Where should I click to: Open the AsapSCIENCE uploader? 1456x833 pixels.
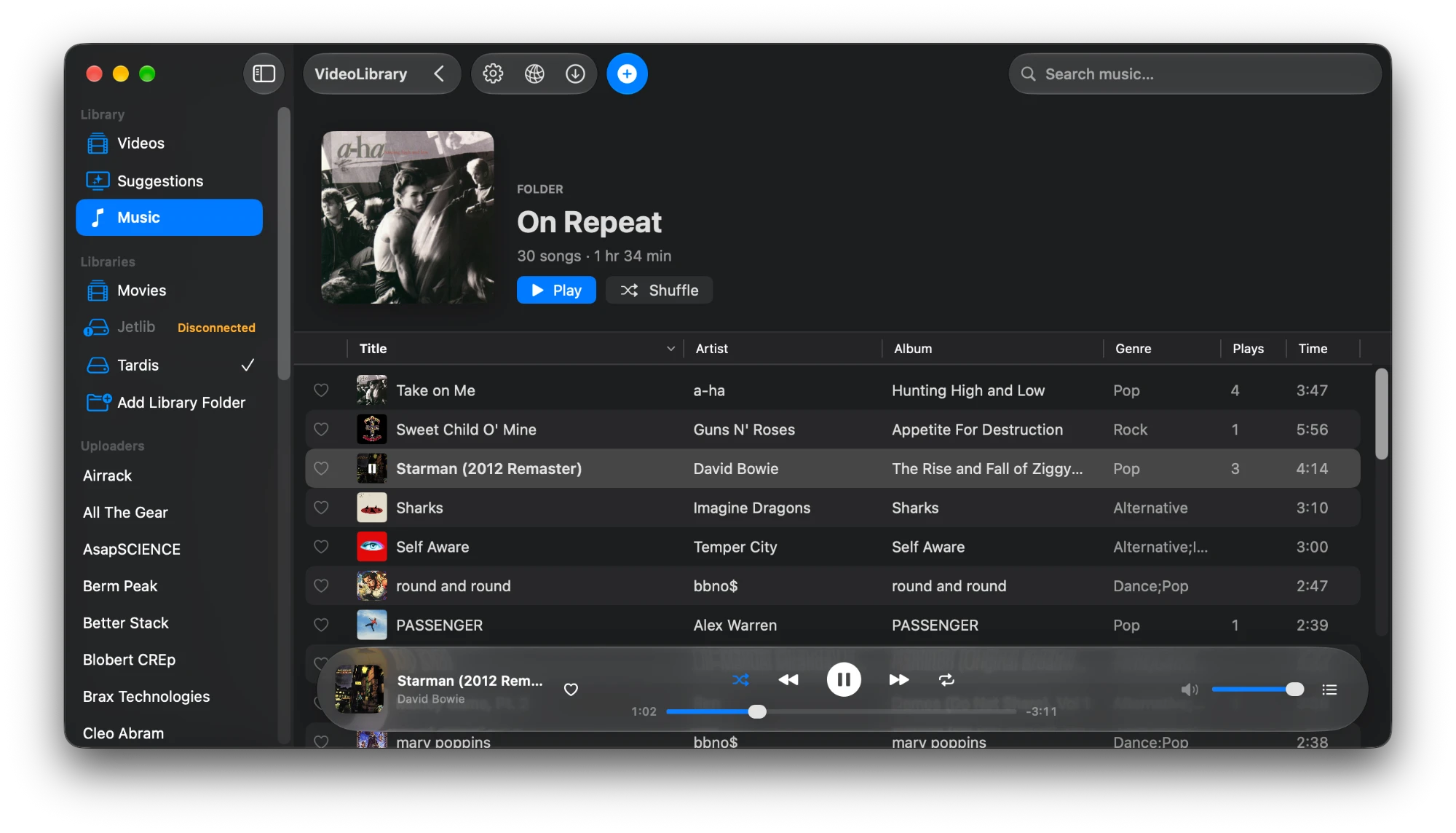coord(132,549)
